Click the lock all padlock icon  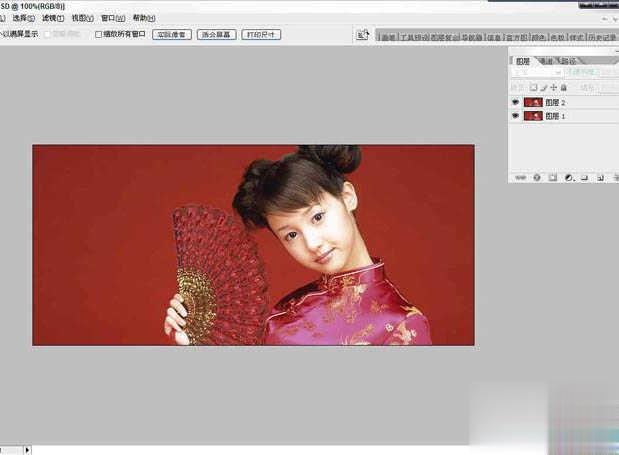(564, 88)
